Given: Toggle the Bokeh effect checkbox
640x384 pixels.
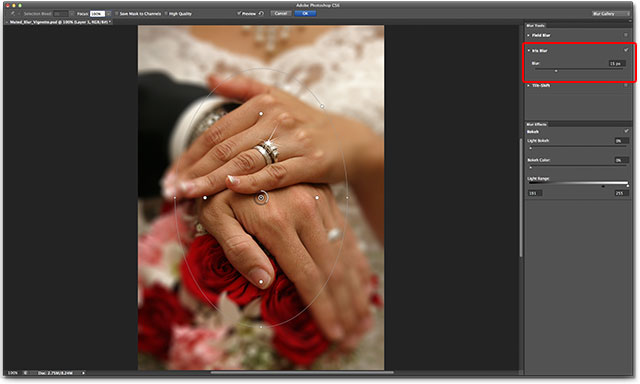Looking at the screenshot, I should click(626, 131).
